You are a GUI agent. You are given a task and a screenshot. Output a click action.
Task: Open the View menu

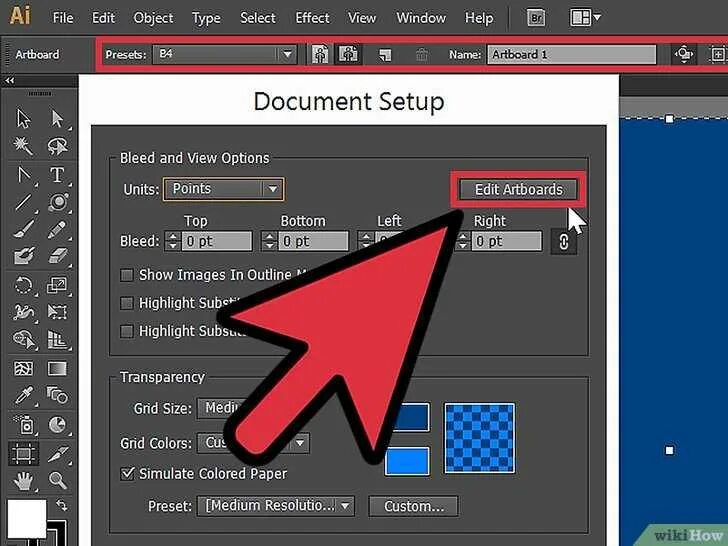tap(362, 18)
